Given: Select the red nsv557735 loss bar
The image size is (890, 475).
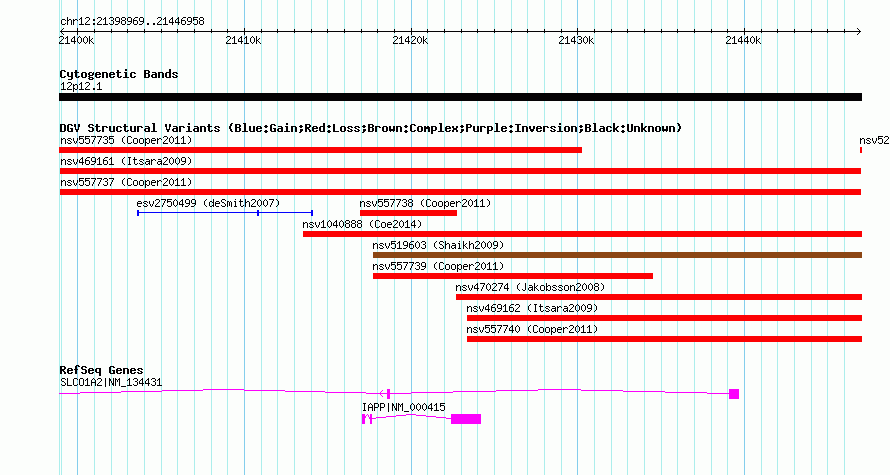Looking at the screenshot, I should (321, 150).
